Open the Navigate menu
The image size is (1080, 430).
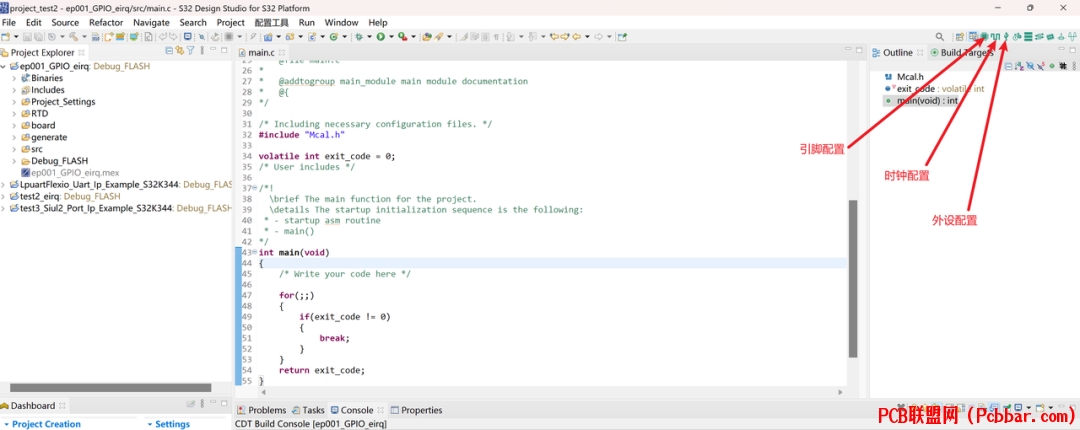(x=151, y=23)
